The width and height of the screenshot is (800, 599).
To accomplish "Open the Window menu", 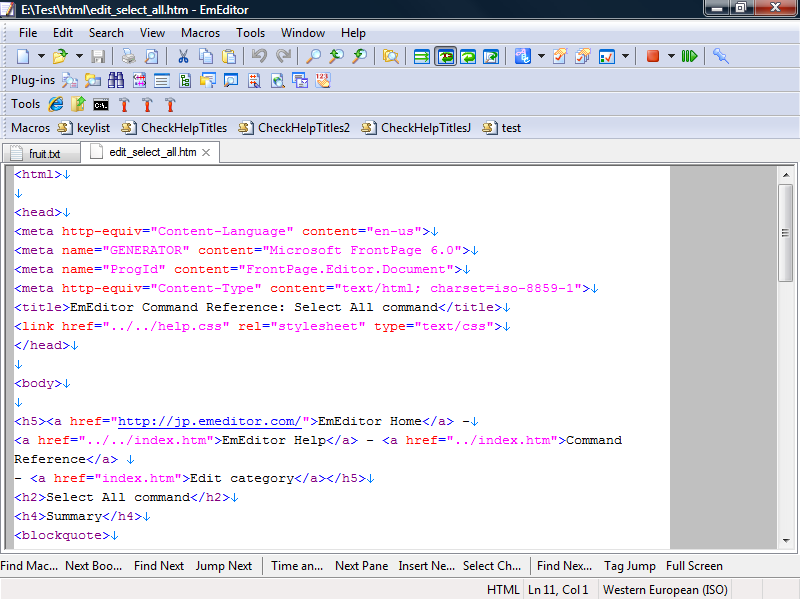I will tap(303, 33).
